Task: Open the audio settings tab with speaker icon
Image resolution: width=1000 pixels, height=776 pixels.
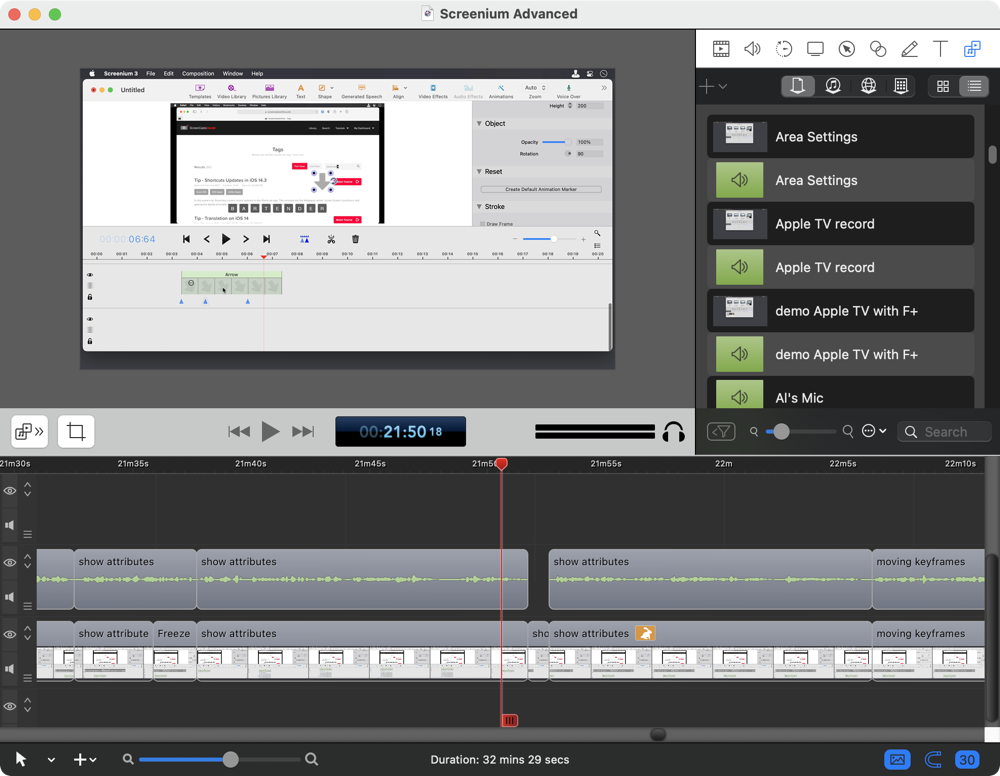Action: 752,49
